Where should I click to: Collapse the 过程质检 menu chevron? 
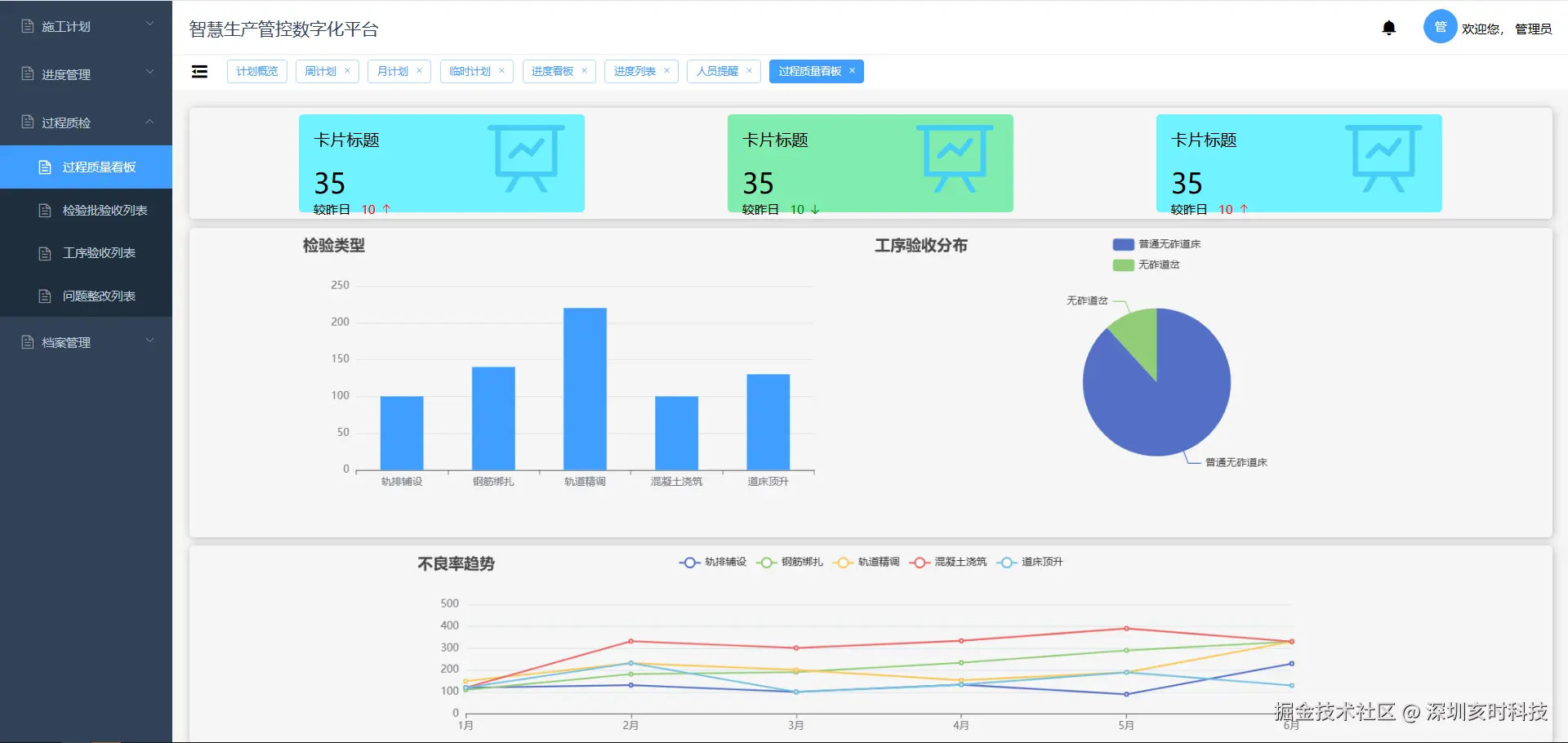tap(150, 122)
